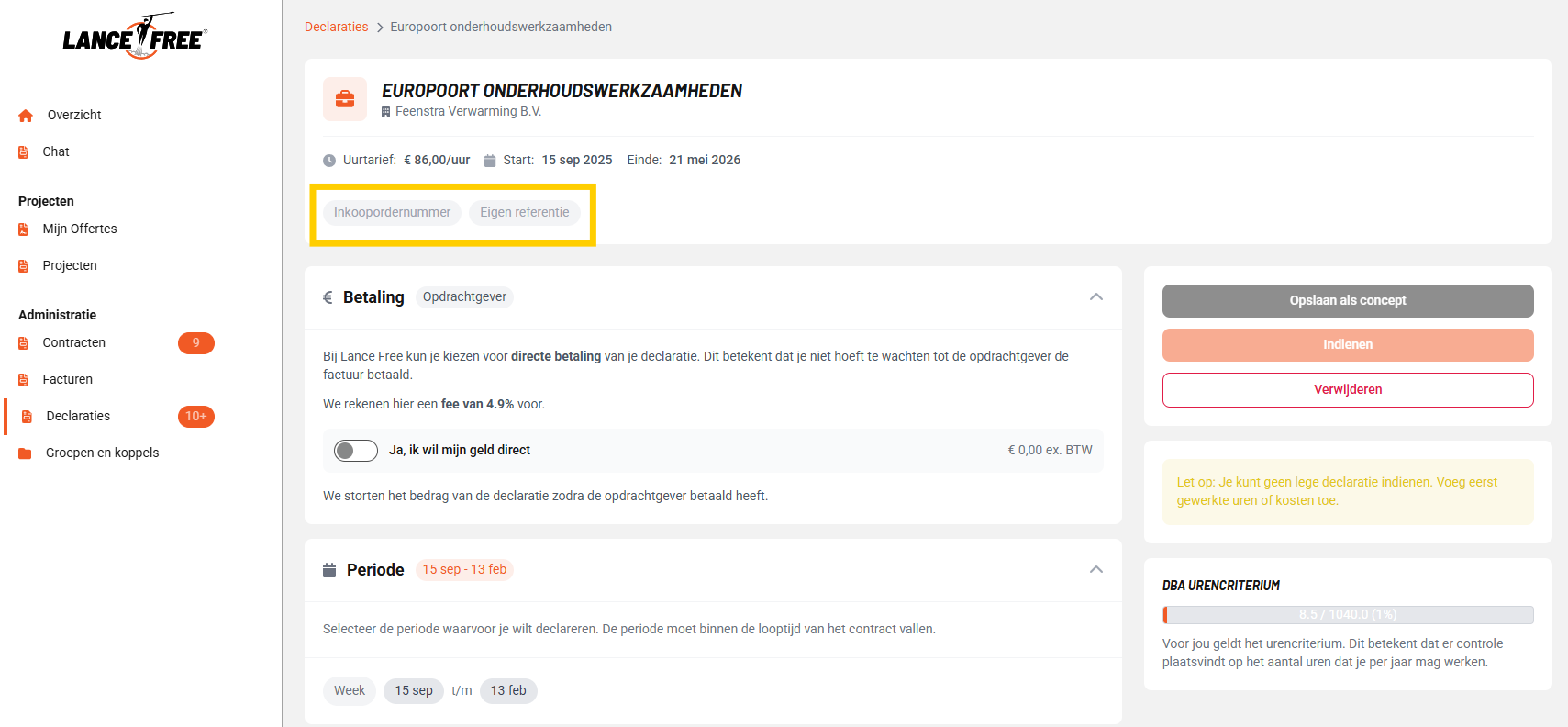The height and width of the screenshot is (727, 1568).
Task: Click the DBA urencriterium progress bar
Action: pos(1348,615)
